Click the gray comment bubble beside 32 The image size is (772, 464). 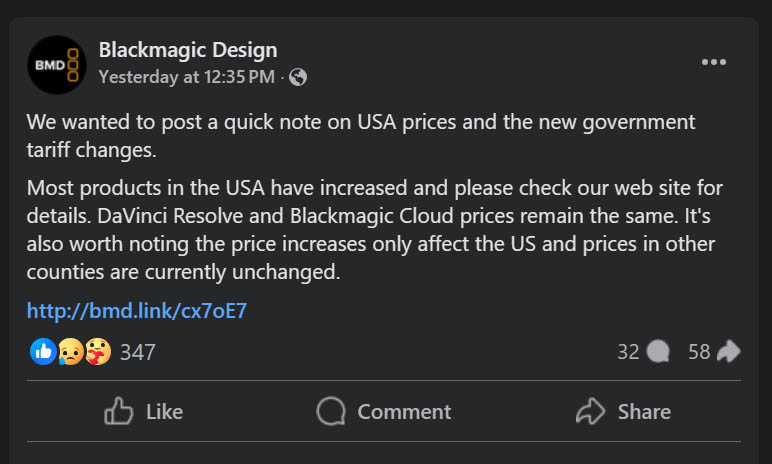658,352
